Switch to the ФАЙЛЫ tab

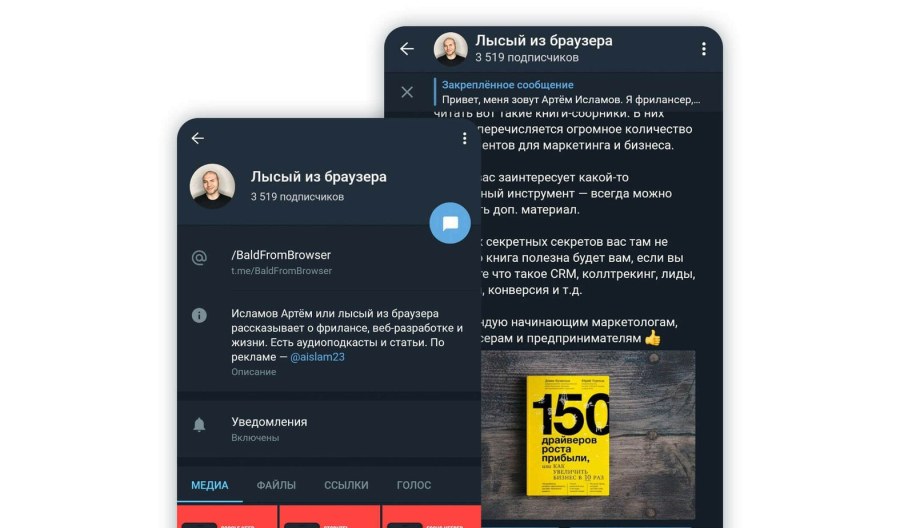pyautogui.click(x=276, y=485)
